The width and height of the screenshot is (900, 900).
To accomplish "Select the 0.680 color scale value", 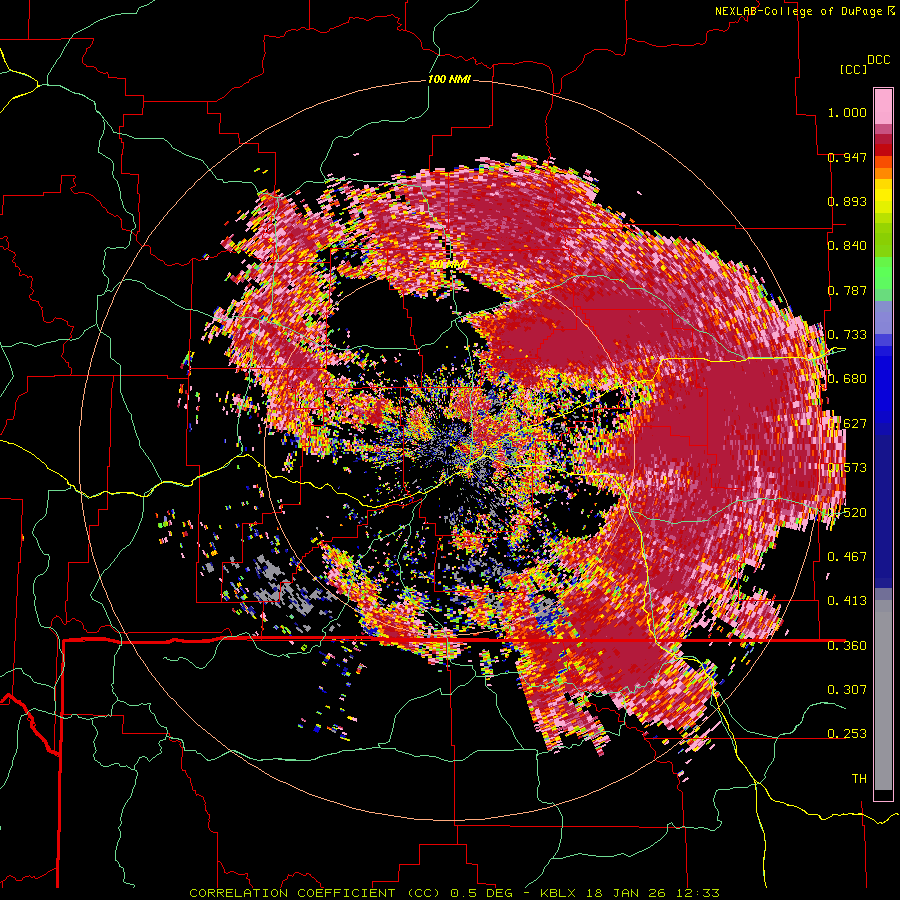I will [x=847, y=378].
